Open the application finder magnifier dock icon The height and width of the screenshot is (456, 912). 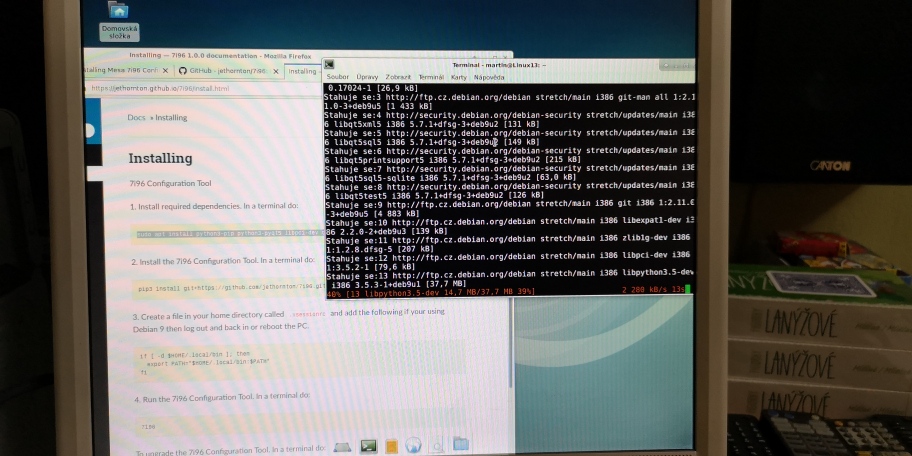437,444
